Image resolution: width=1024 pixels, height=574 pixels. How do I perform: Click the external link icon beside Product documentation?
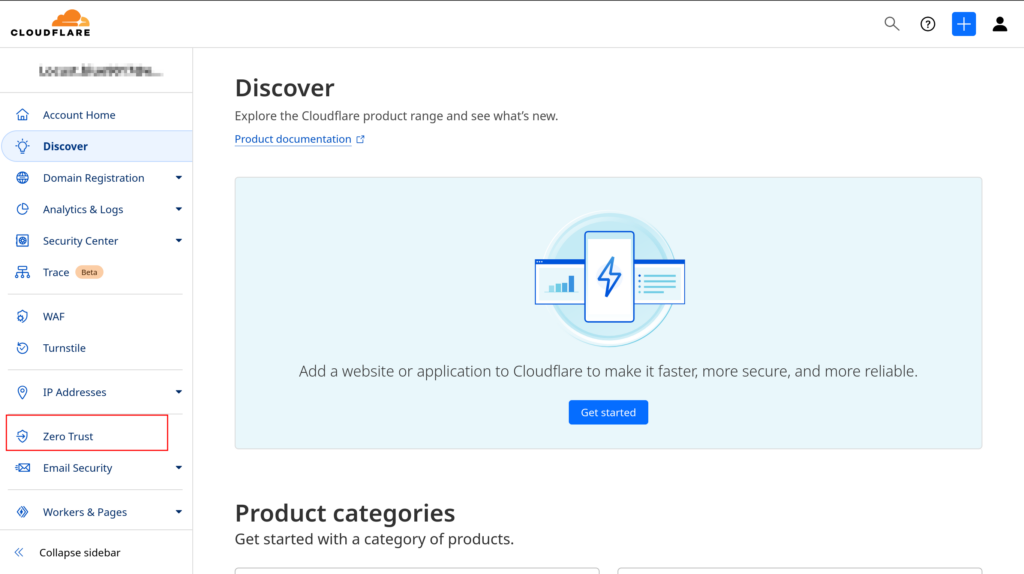point(360,139)
